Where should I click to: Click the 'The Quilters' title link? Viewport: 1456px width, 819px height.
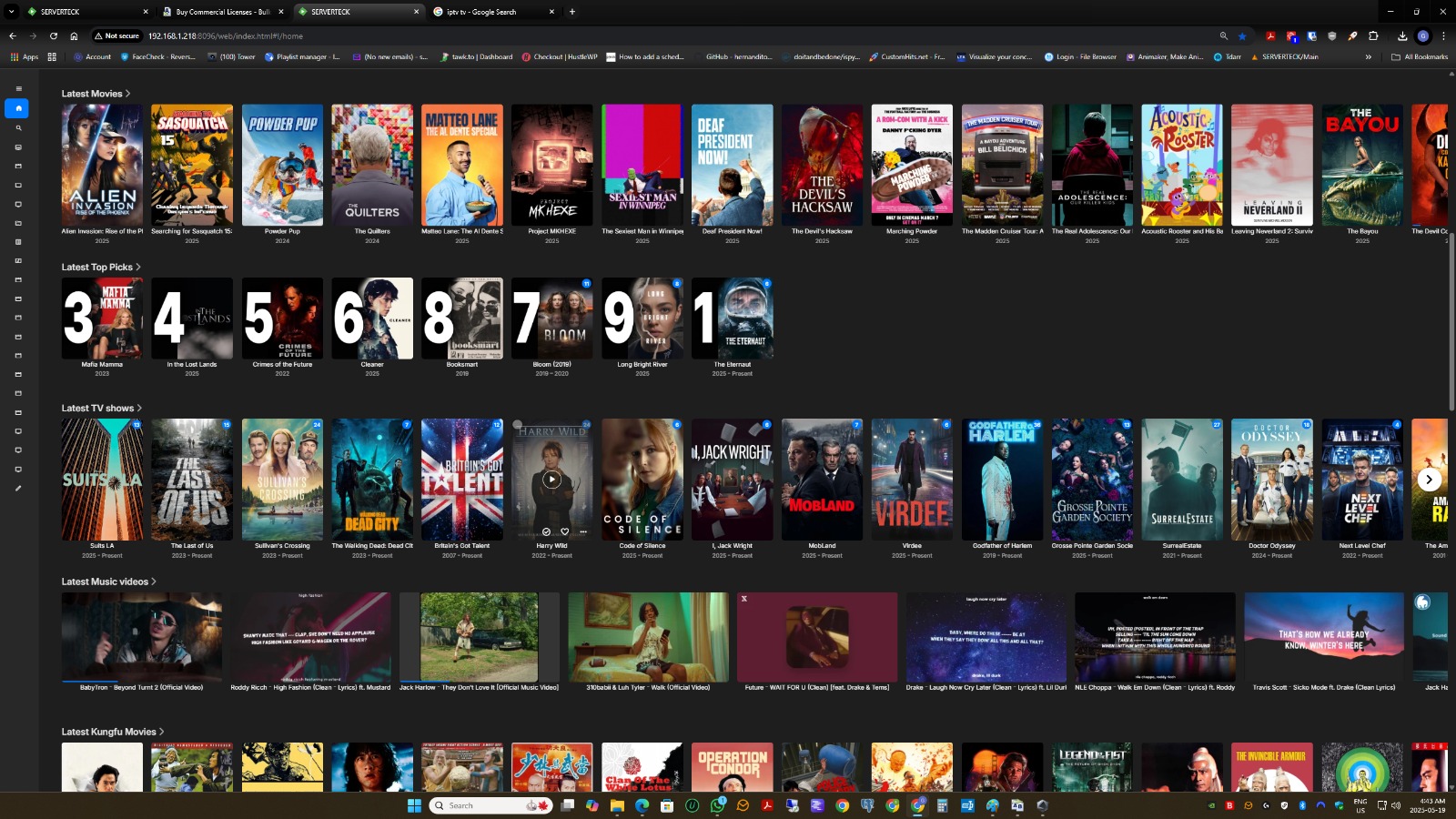click(372, 231)
